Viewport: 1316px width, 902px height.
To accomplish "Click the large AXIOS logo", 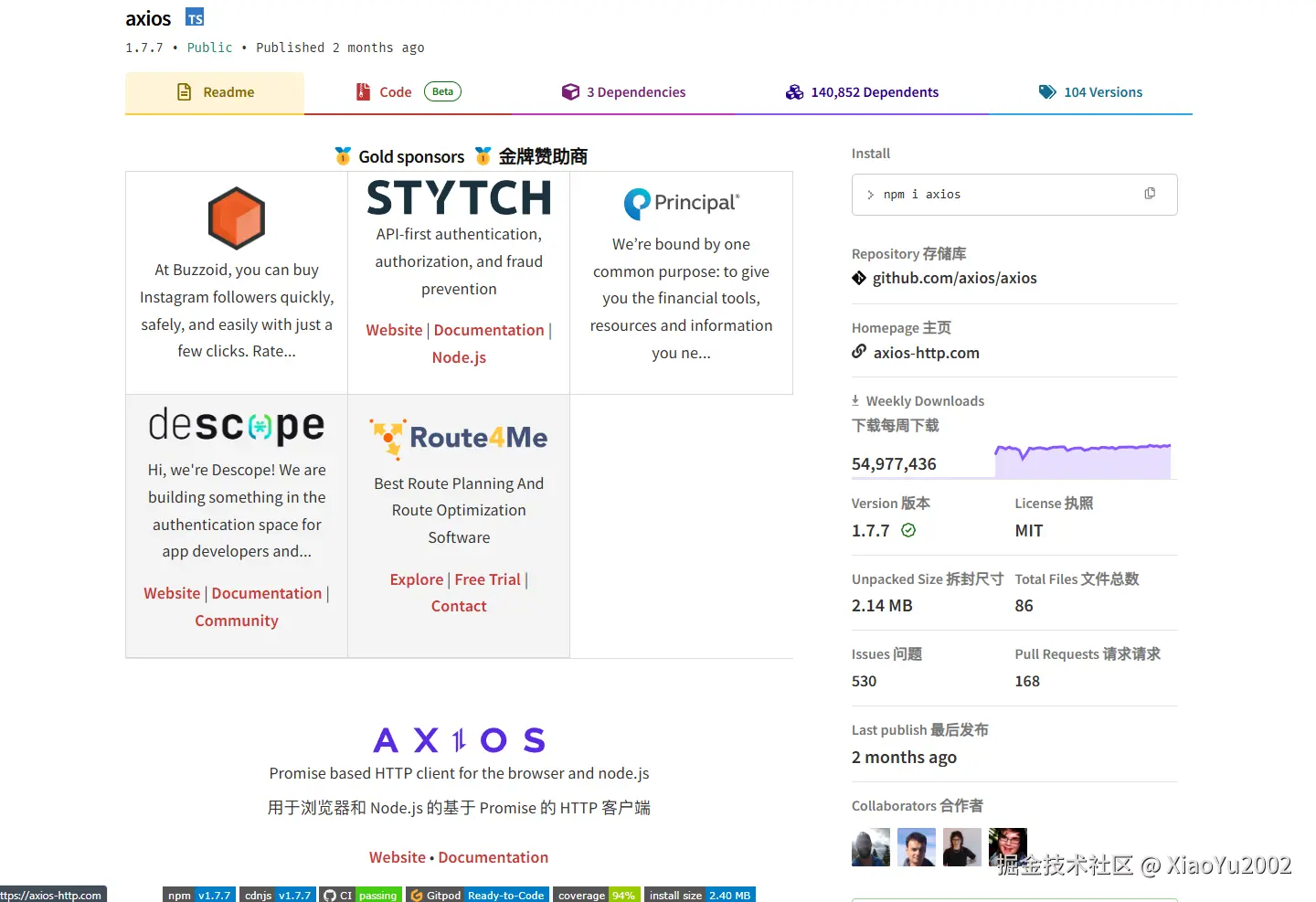I will 459,740.
